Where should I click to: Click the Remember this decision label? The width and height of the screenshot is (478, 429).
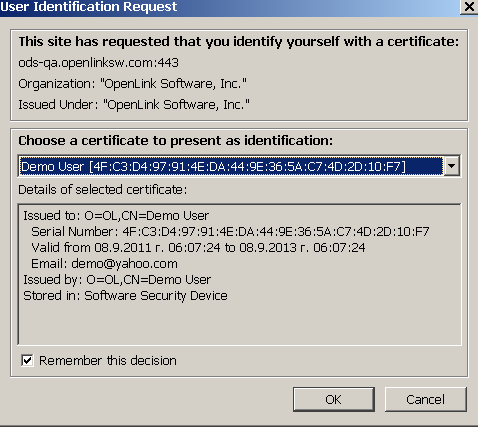[108, 360]
